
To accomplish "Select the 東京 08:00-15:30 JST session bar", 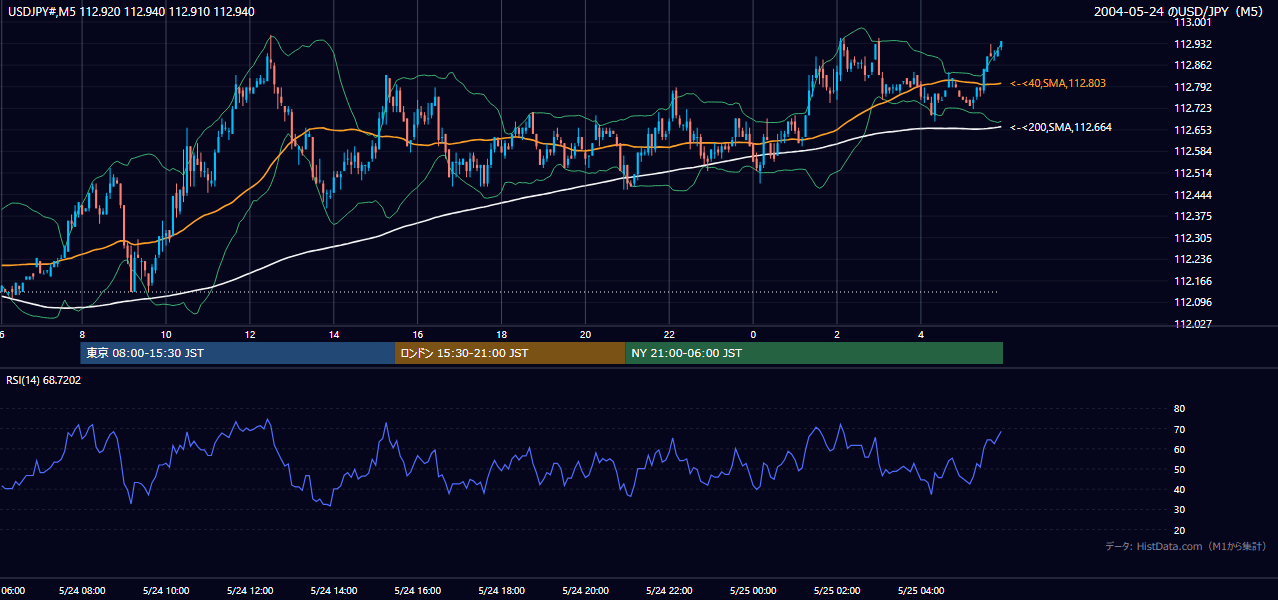I will pyautogui.click(x=238, y=353).
